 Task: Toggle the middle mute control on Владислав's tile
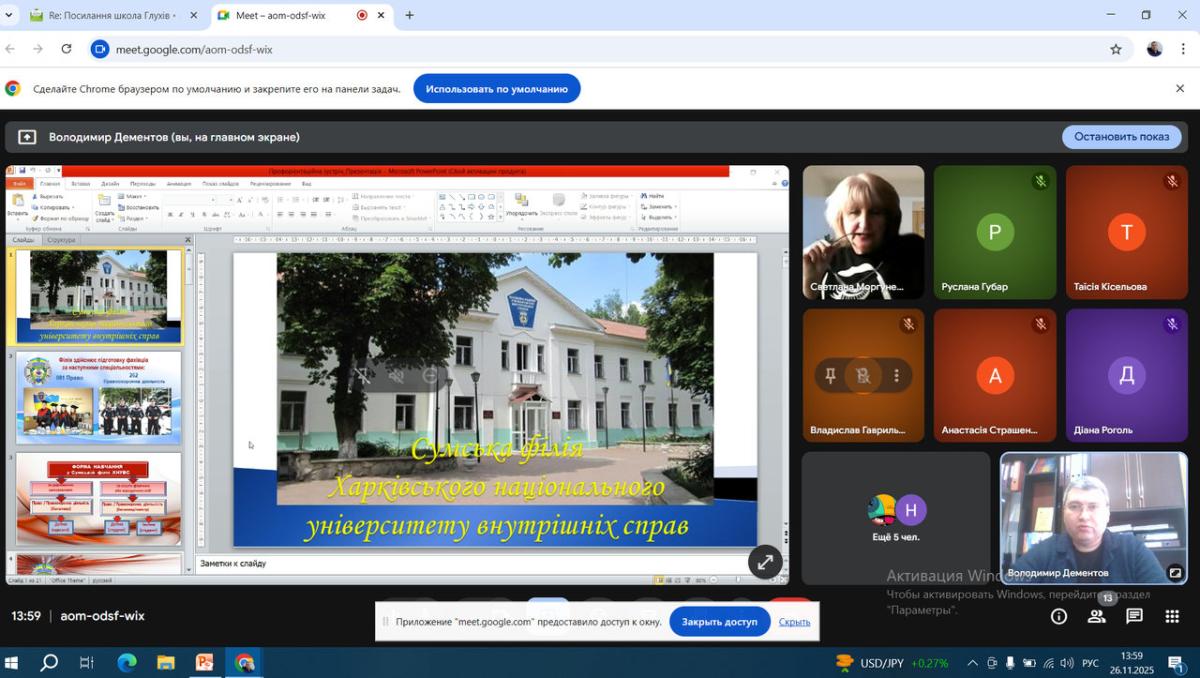click(863, 376)
